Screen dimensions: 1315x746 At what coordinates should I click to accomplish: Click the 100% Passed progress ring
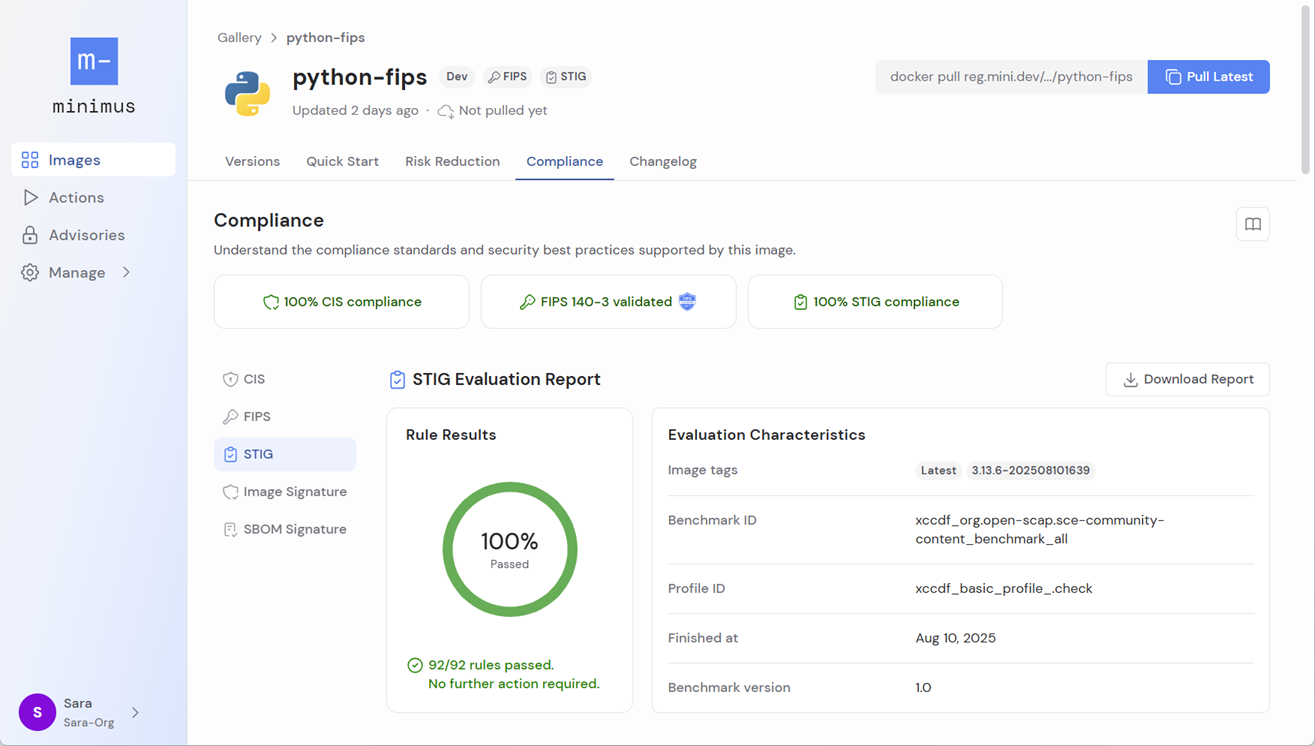click(x=510, y=550)
